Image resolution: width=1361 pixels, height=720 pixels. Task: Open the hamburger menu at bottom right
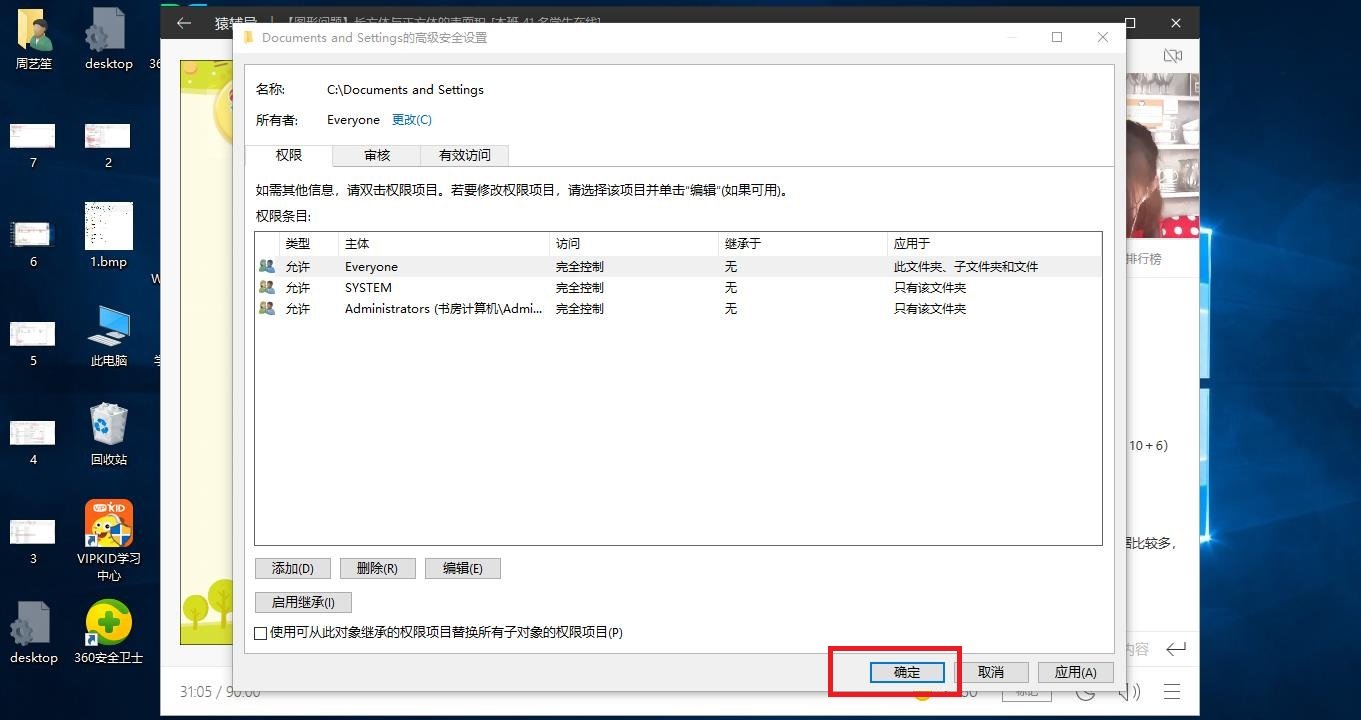coord(1173,690)
